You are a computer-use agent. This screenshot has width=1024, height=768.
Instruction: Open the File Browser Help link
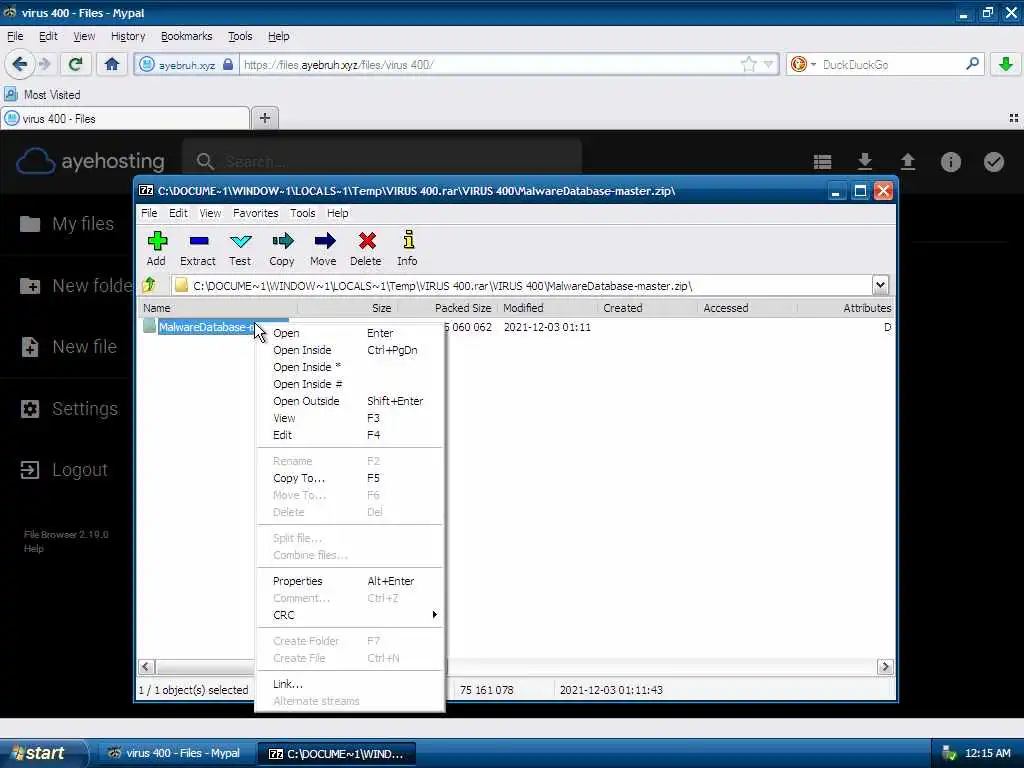(x=34, y=549)
